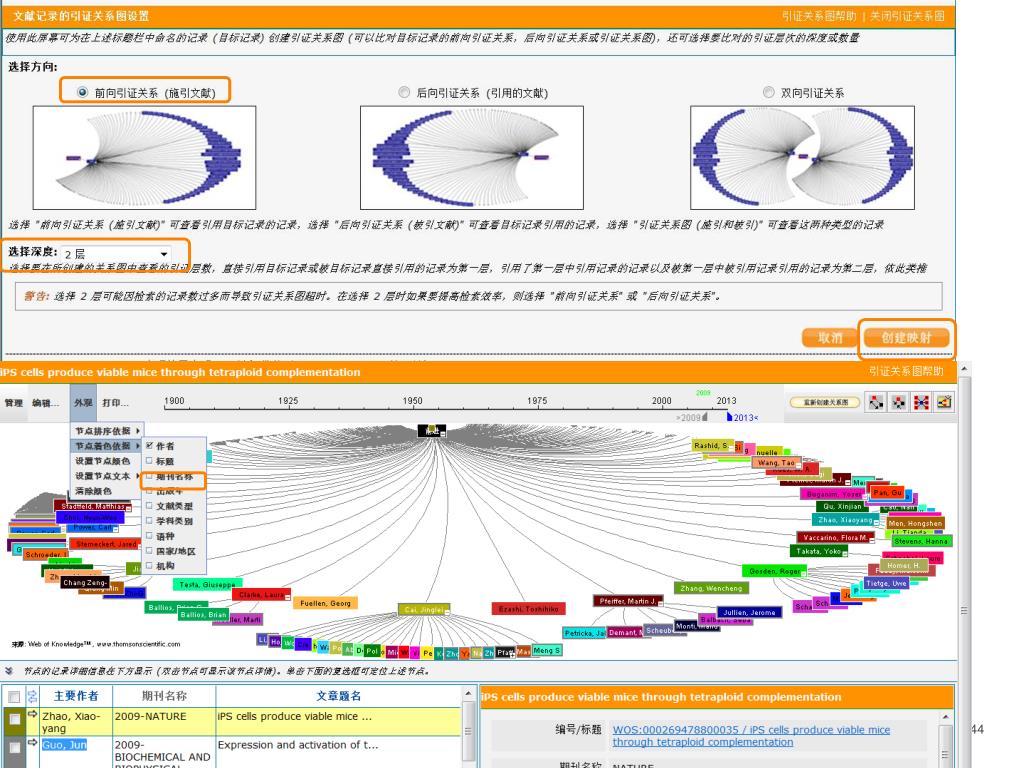Select forward citation (前向引证关系) radio button
The image size is (1024, 768).
point(82,92)
